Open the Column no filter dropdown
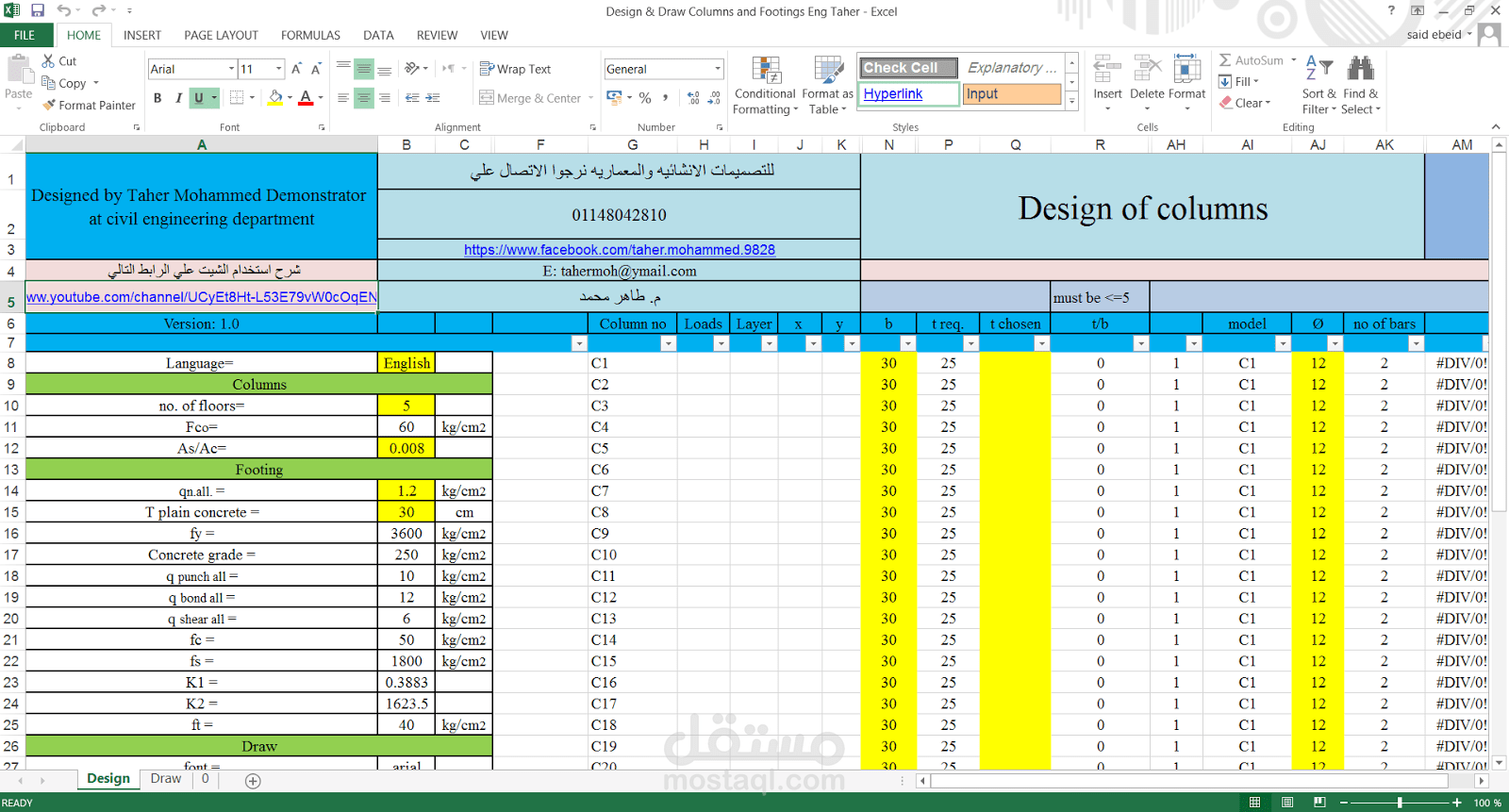The image size is (1509, 812). tap(668, 343)
